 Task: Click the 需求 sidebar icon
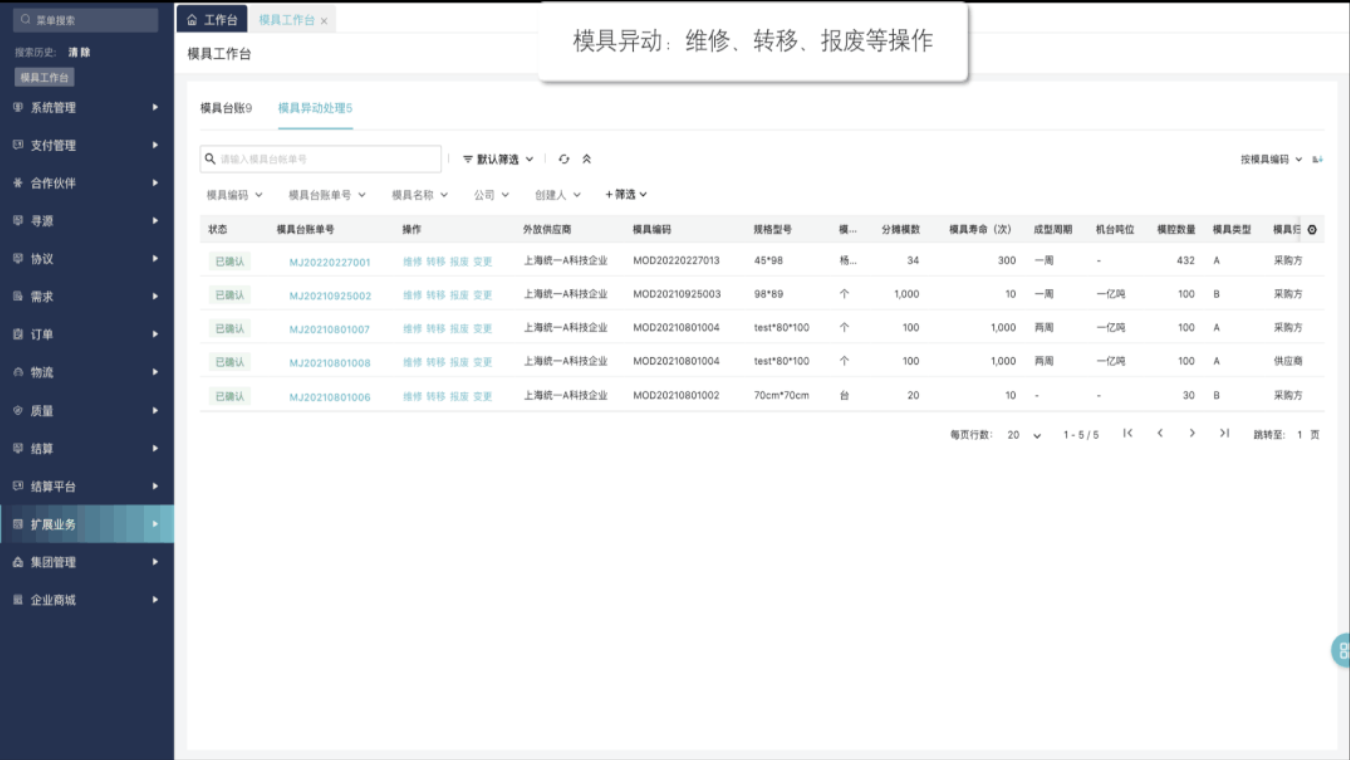point(18,296)
